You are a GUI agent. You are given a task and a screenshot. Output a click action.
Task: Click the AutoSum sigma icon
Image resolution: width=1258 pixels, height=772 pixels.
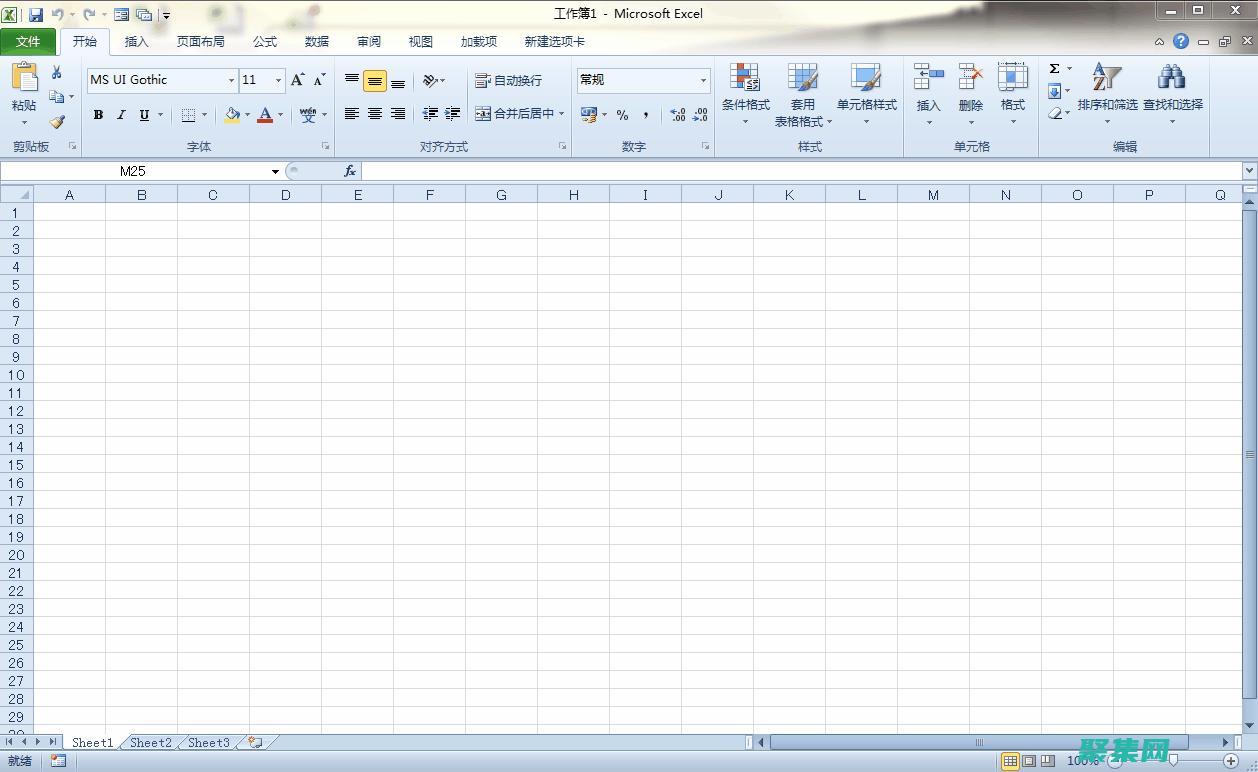click(1054, 69)
